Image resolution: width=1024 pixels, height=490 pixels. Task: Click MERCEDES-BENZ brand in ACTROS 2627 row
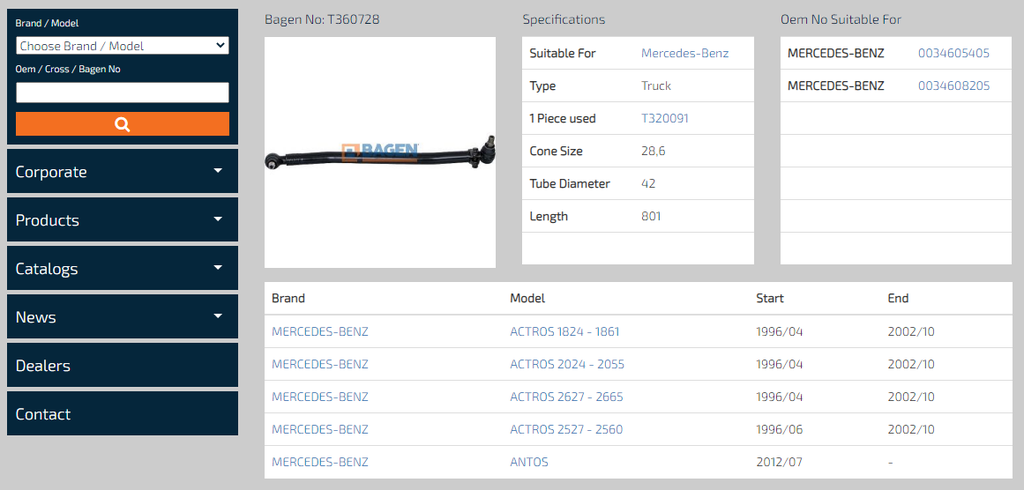320,397
